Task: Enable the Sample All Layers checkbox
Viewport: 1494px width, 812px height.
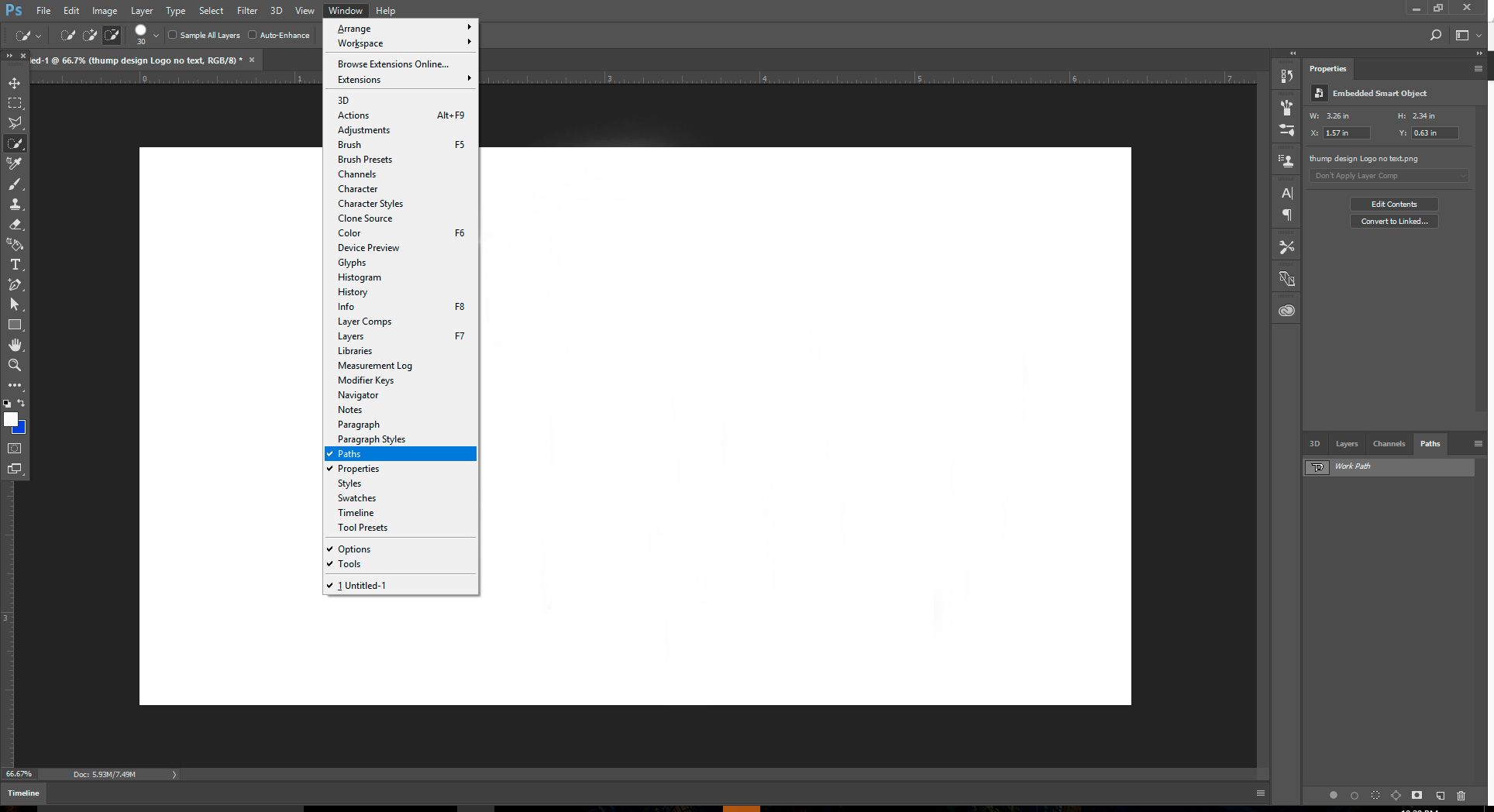Action: pyautogui.click(x=173, y=35)
